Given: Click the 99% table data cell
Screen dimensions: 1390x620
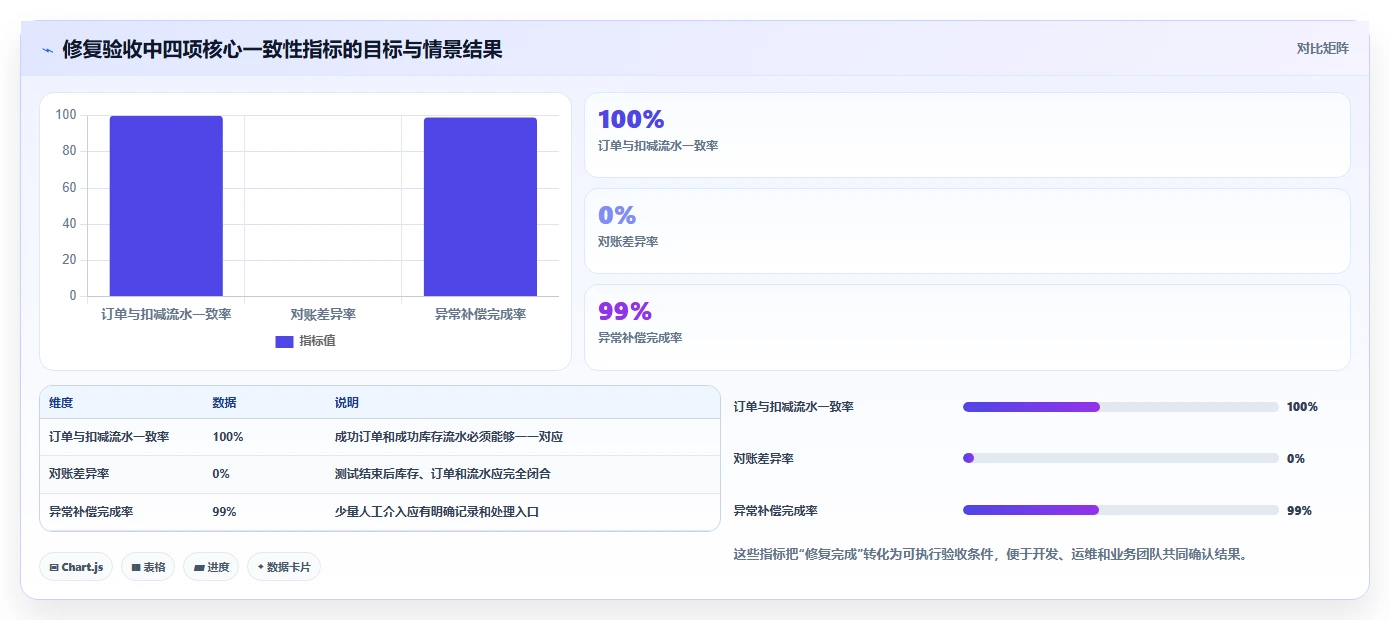Looking at the screenshot, I should pyautogui.click(x=224, y=512).
